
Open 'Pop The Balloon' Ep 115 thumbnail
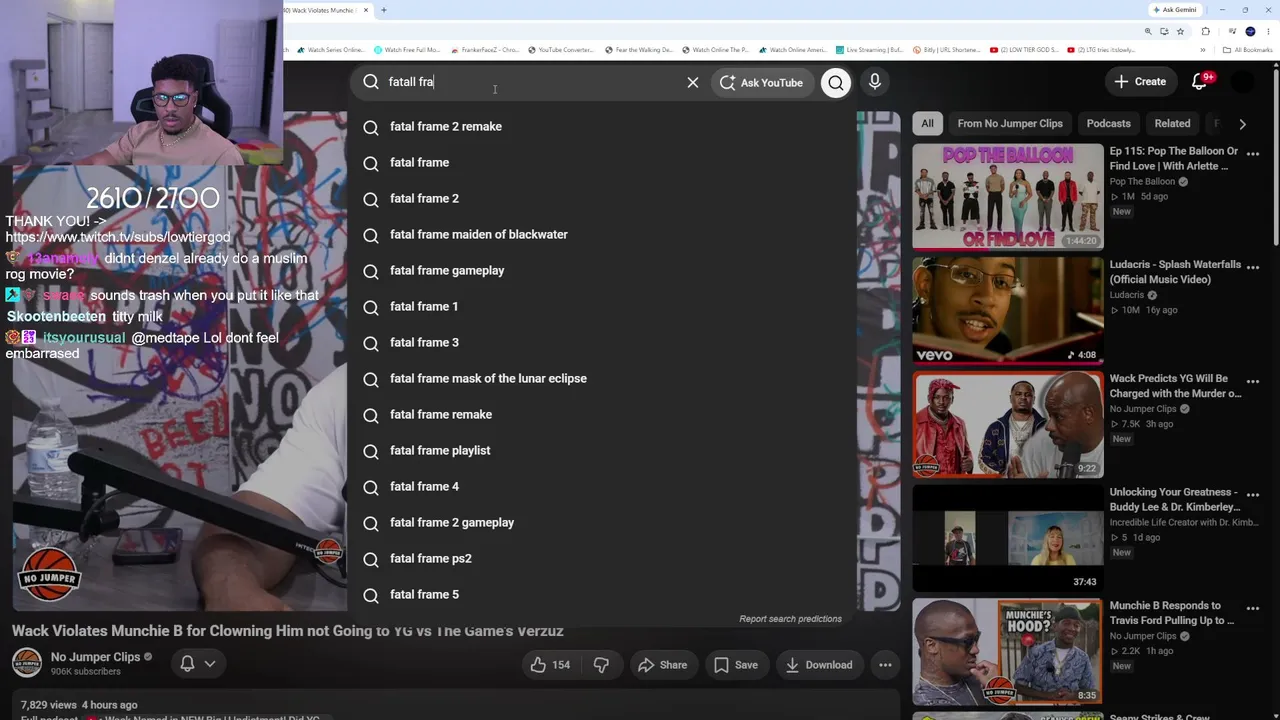[x=1008, y=197]
